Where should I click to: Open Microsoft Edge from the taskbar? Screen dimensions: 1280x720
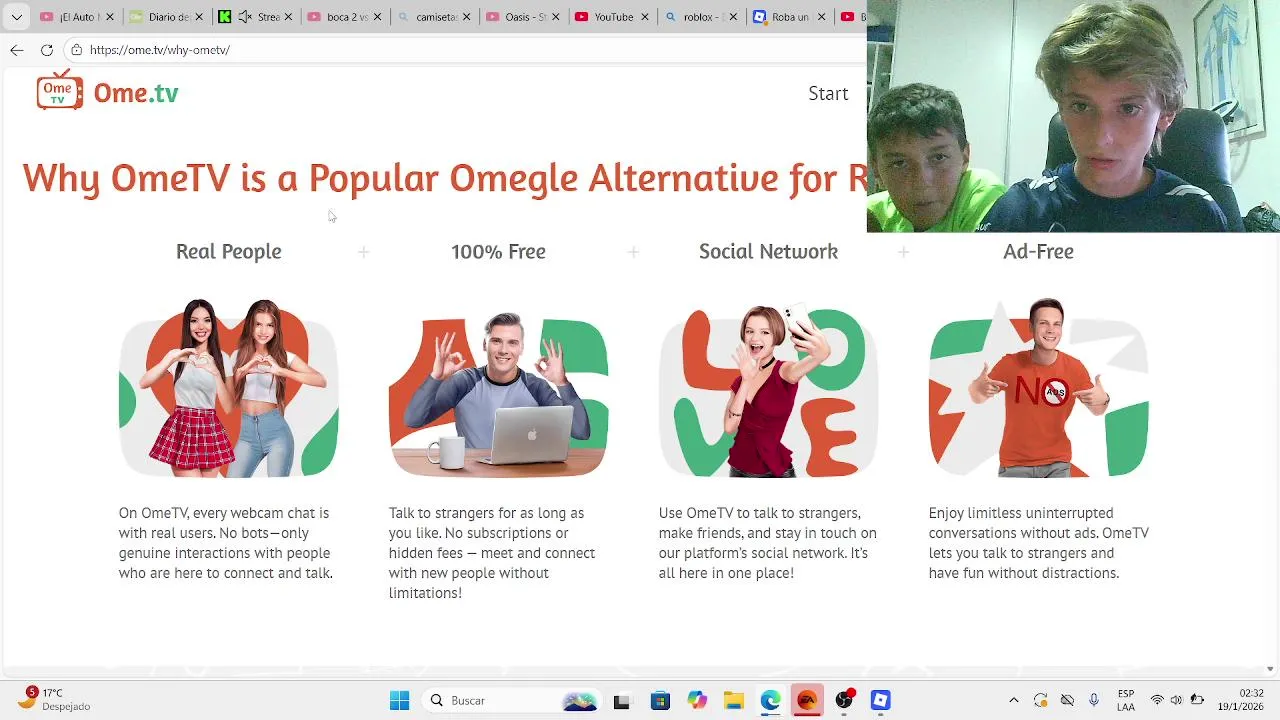click(770, 701)
